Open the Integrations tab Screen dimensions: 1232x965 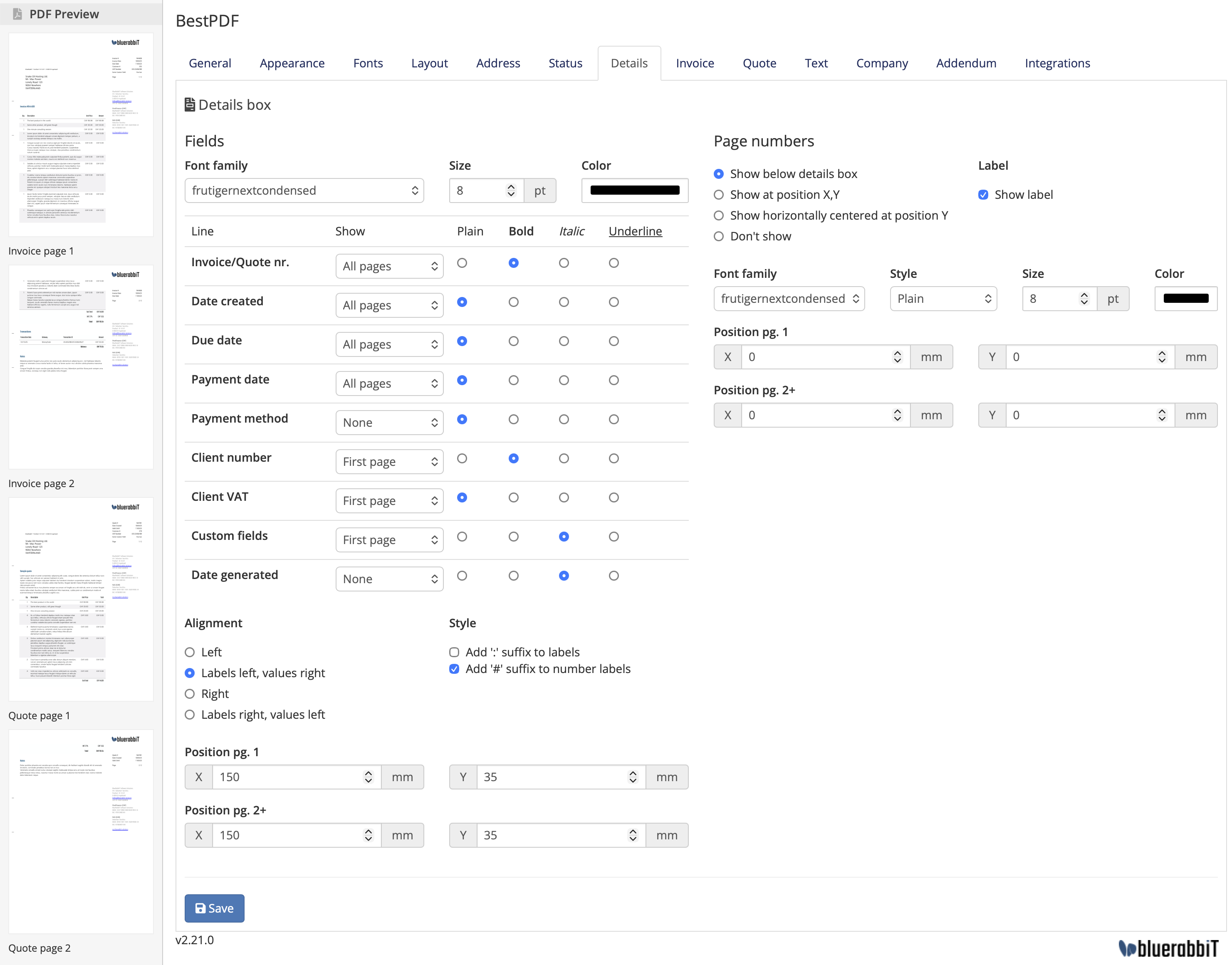tap(1057, 63)
